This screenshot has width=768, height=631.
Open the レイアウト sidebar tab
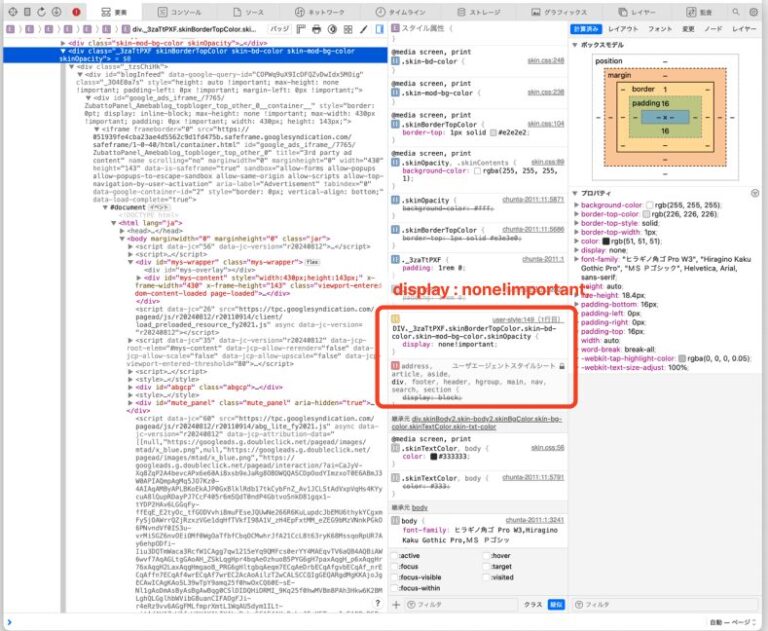click(623, 29)
